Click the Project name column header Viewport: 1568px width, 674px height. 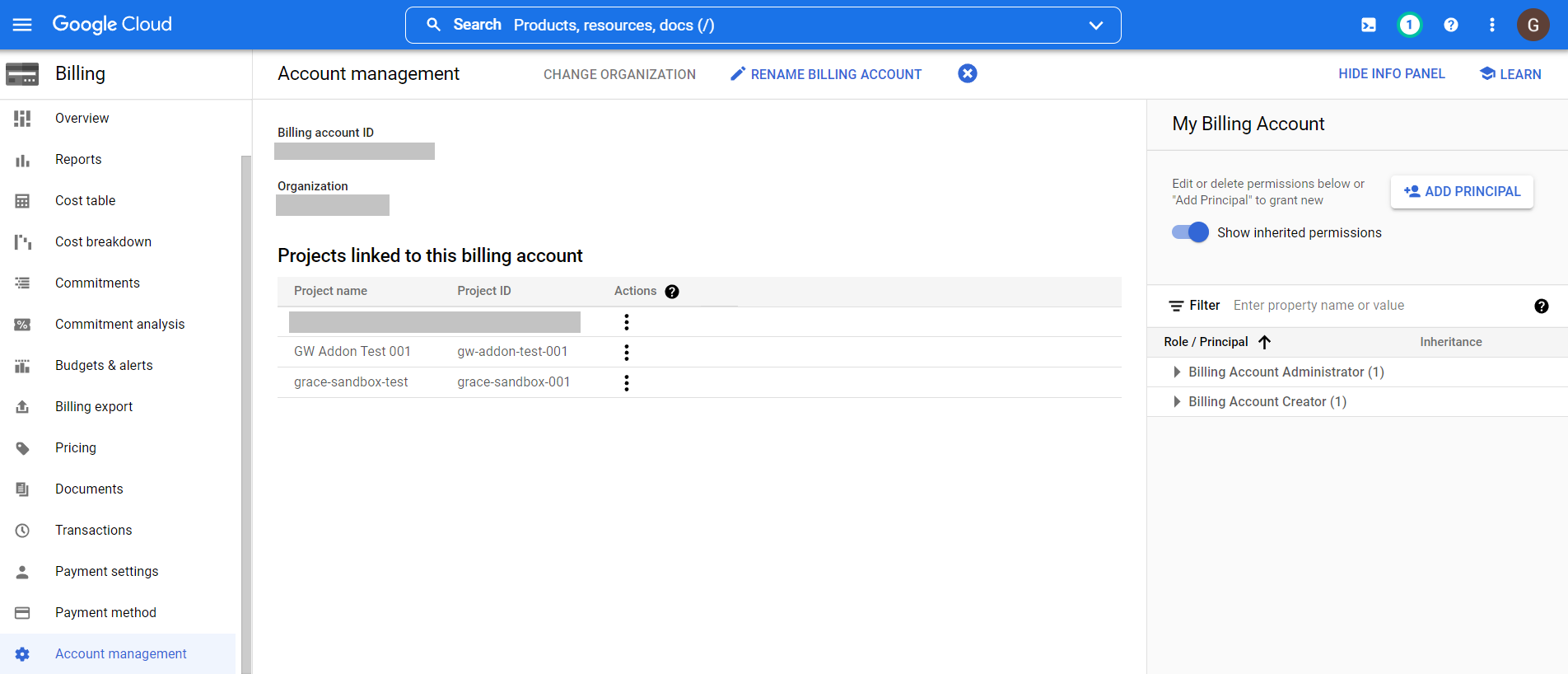click(x=330, y=291)
